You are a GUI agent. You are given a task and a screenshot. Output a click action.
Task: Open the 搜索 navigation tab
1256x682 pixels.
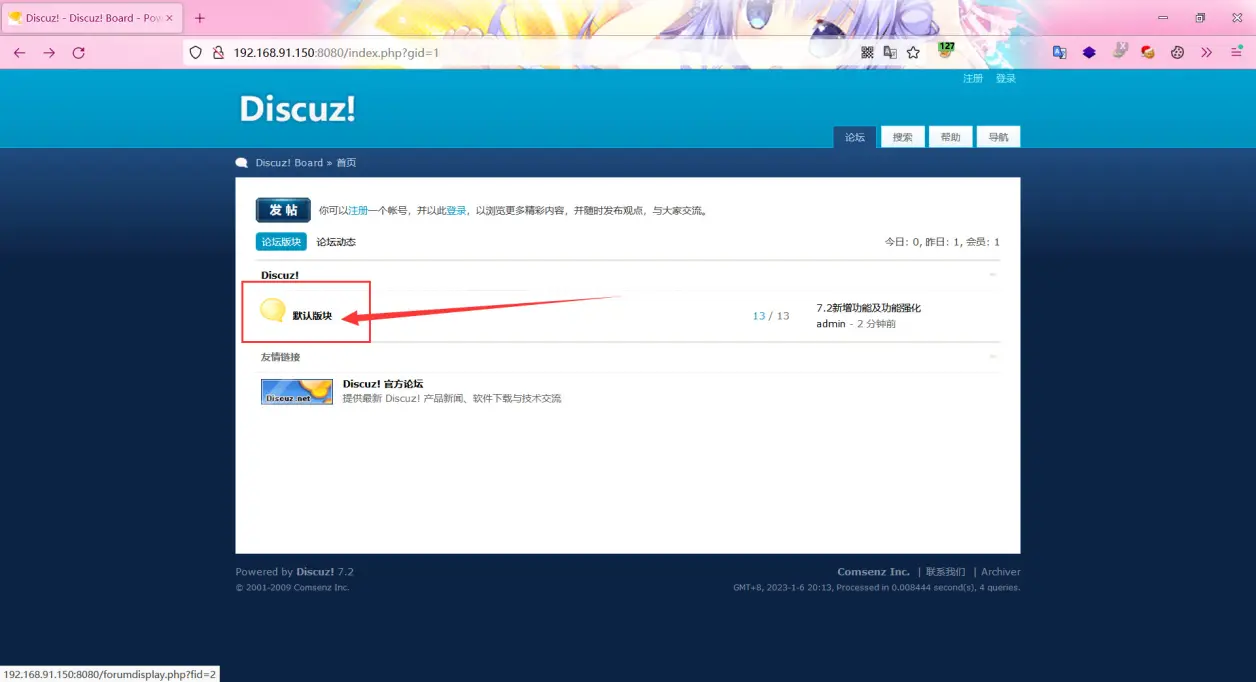click(903, 137)
